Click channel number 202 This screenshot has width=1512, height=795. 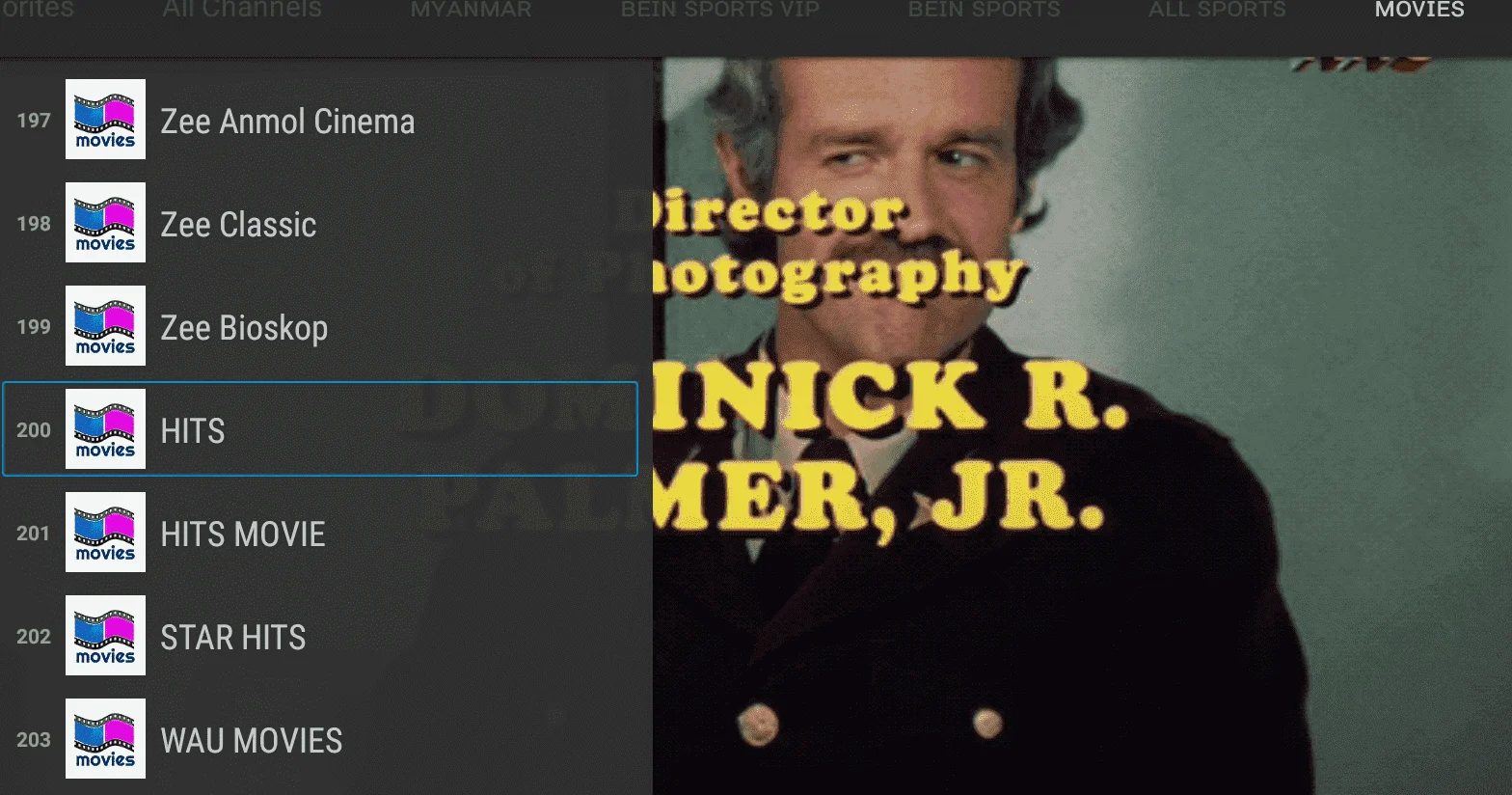coord(34,637)
